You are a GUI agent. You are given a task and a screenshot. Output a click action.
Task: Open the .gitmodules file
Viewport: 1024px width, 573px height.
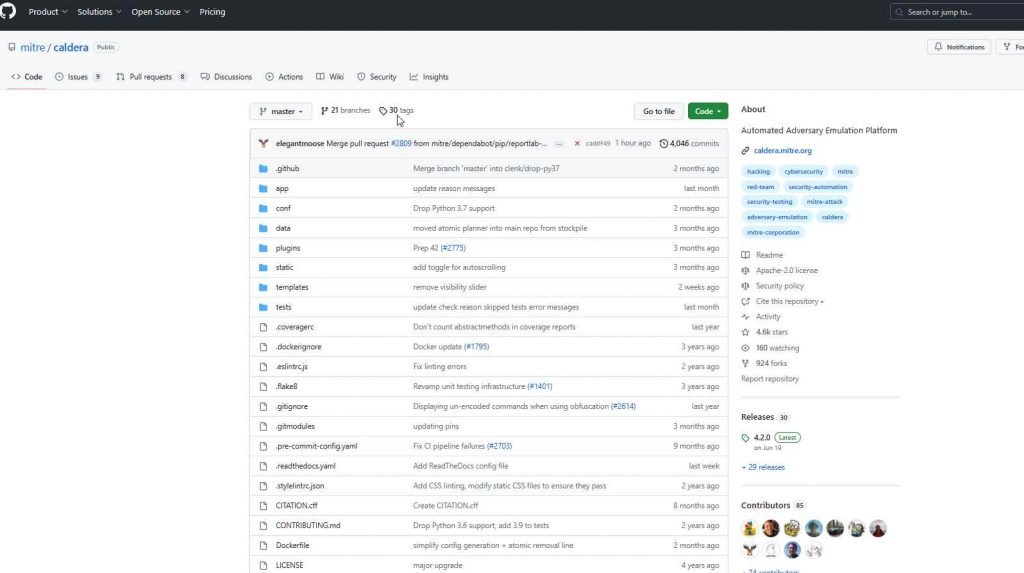pyautogui.click(x=295, y=427)
